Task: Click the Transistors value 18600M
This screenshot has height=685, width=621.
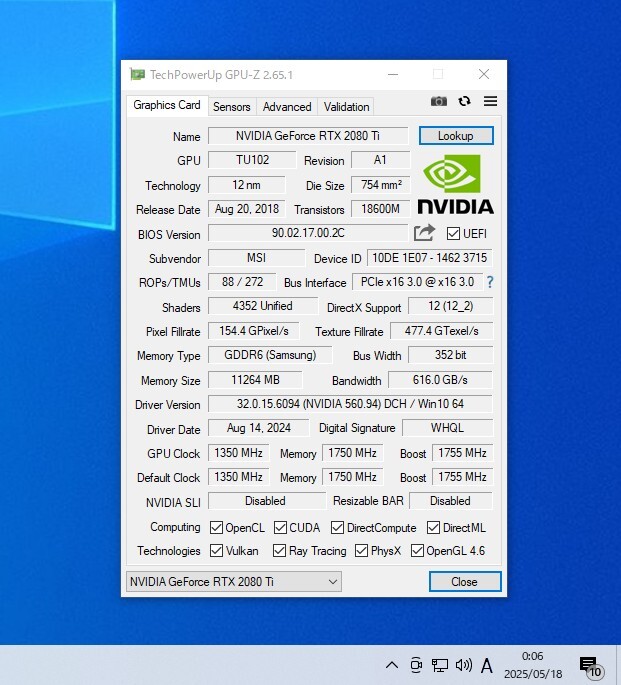Action: [x=380, y=209]
